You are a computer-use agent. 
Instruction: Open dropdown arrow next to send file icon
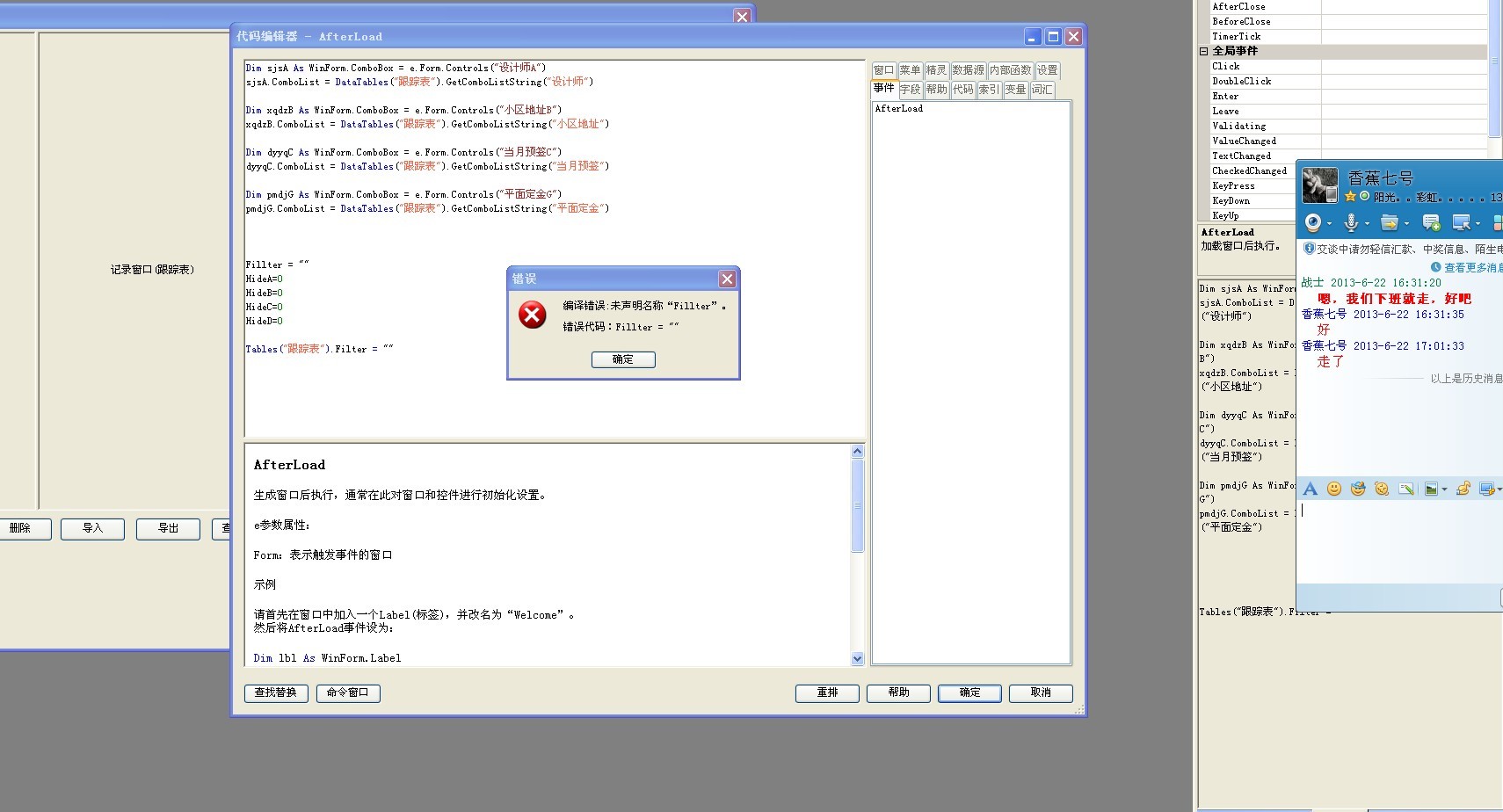pyautogui.click(x=1405, y=223)
